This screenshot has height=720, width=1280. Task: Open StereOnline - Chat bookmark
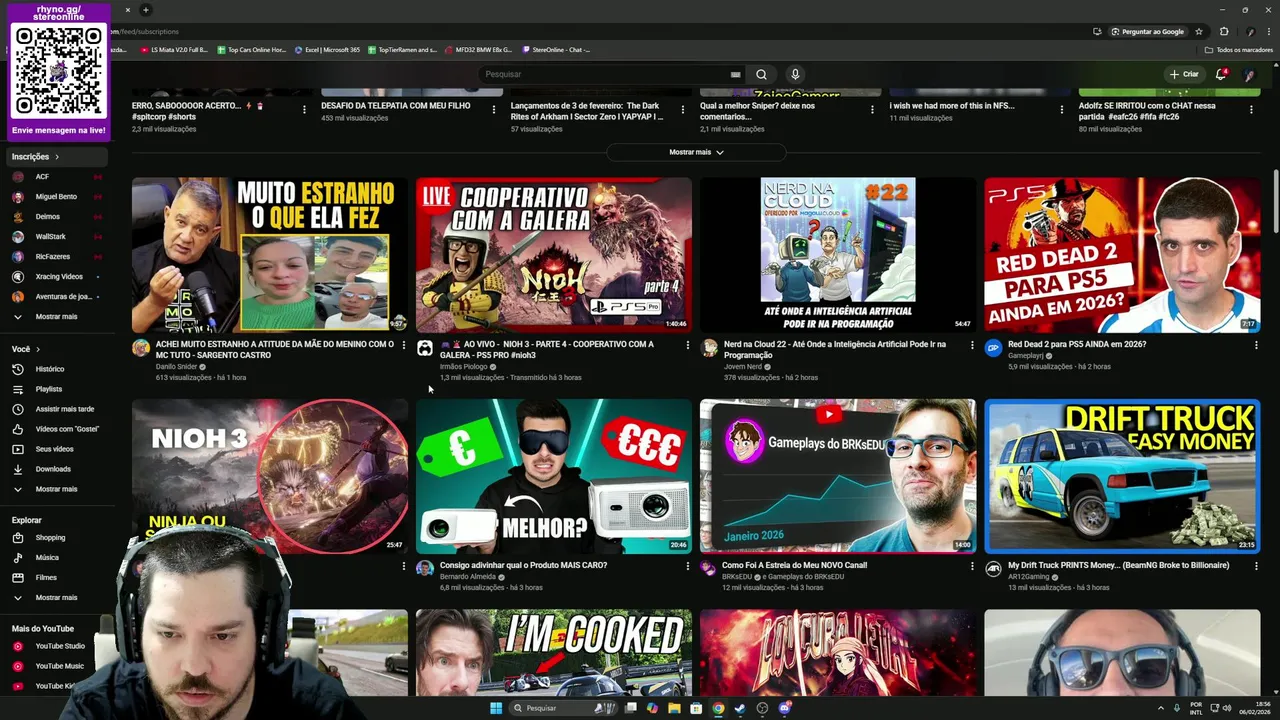click(555, 49)
